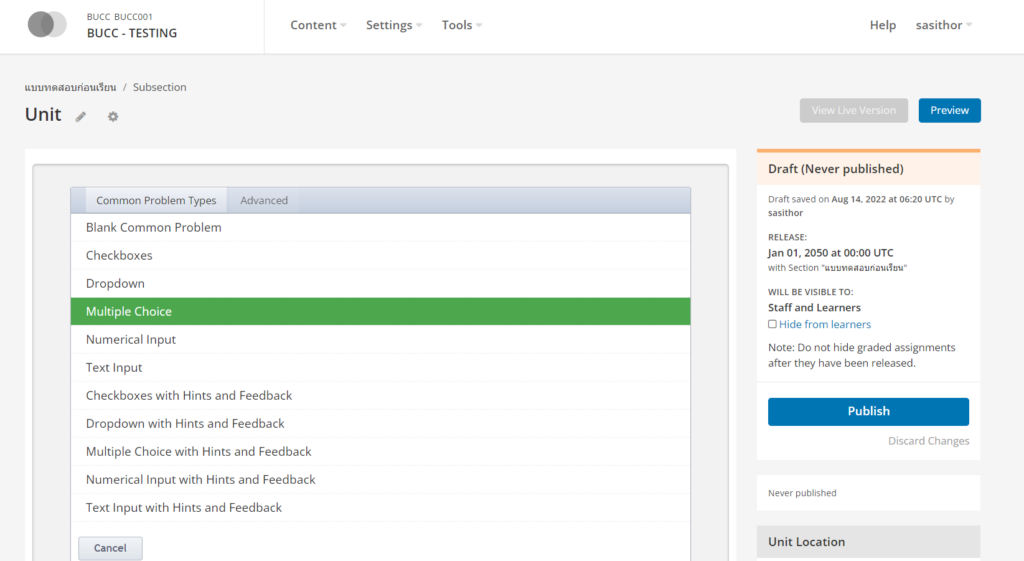Click the Studio logo in the header
The image size is (1024, 561).
click(x=47, y=25)
